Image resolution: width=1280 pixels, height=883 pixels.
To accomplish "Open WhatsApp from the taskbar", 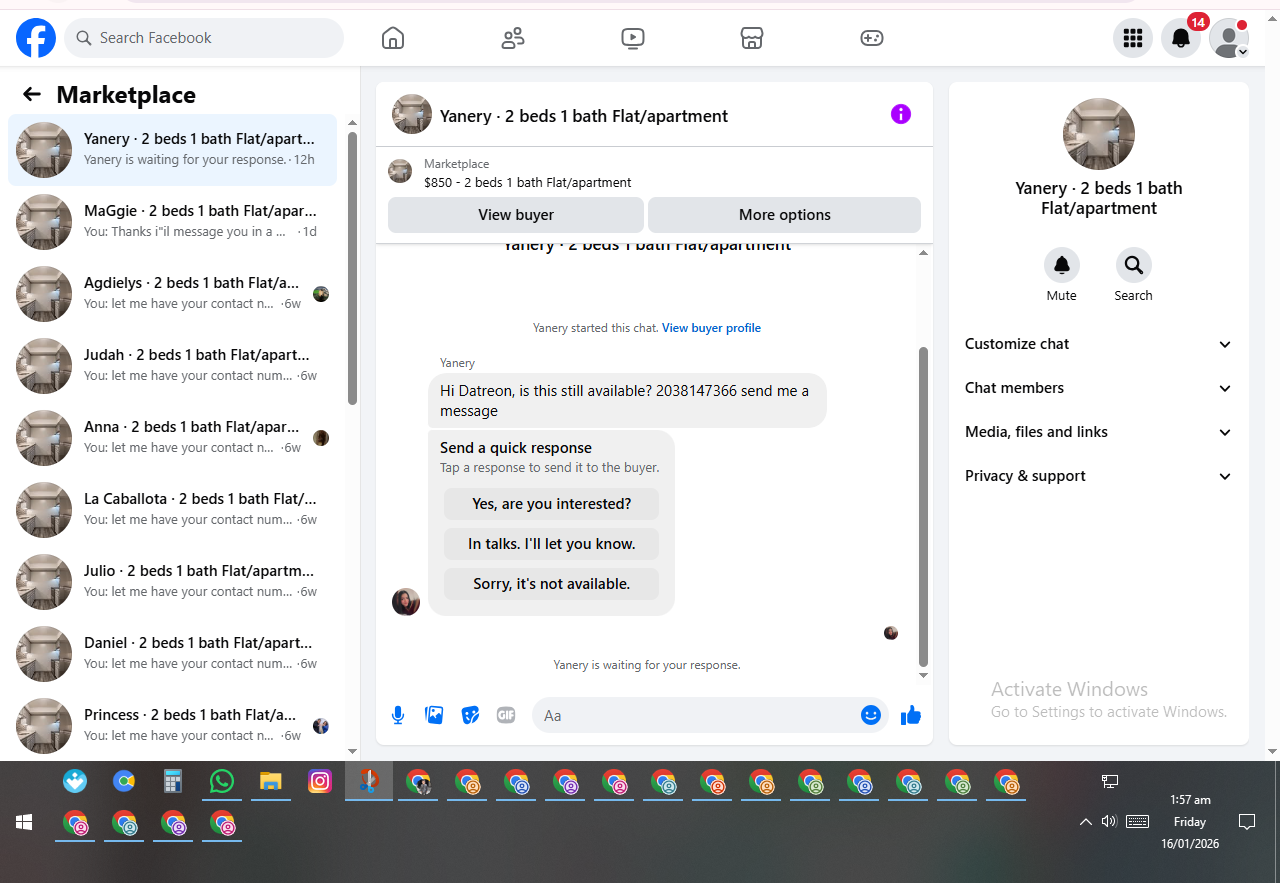I will point(222,781).
